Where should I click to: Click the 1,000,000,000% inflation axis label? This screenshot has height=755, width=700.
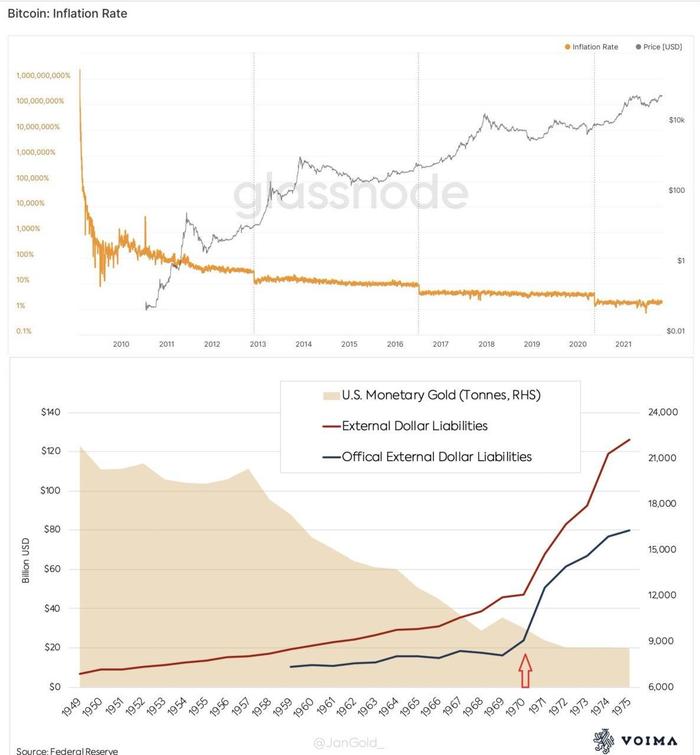click(x=44, y=75)
